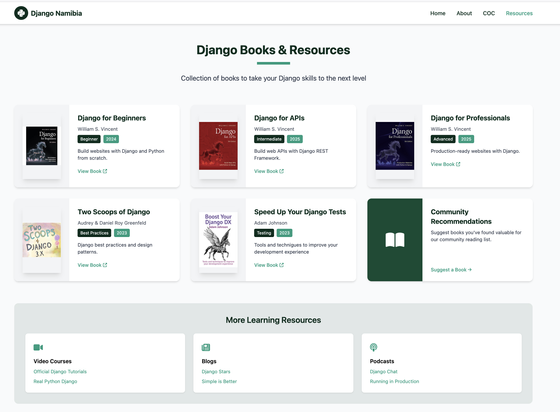Click the Django Namibia site title
The height and width of the screenshot is (412, 560).
56,13
